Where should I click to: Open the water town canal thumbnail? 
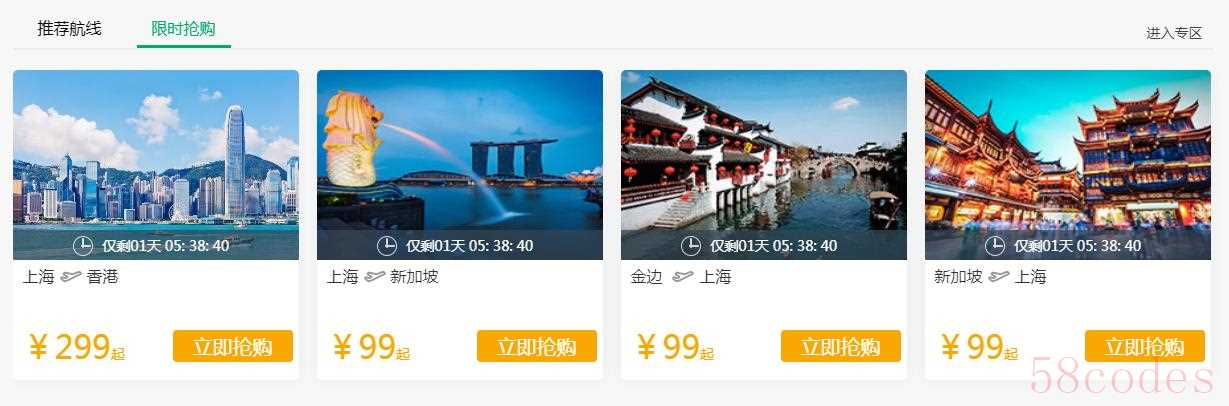pyautogui.click(x=764, y=165)
